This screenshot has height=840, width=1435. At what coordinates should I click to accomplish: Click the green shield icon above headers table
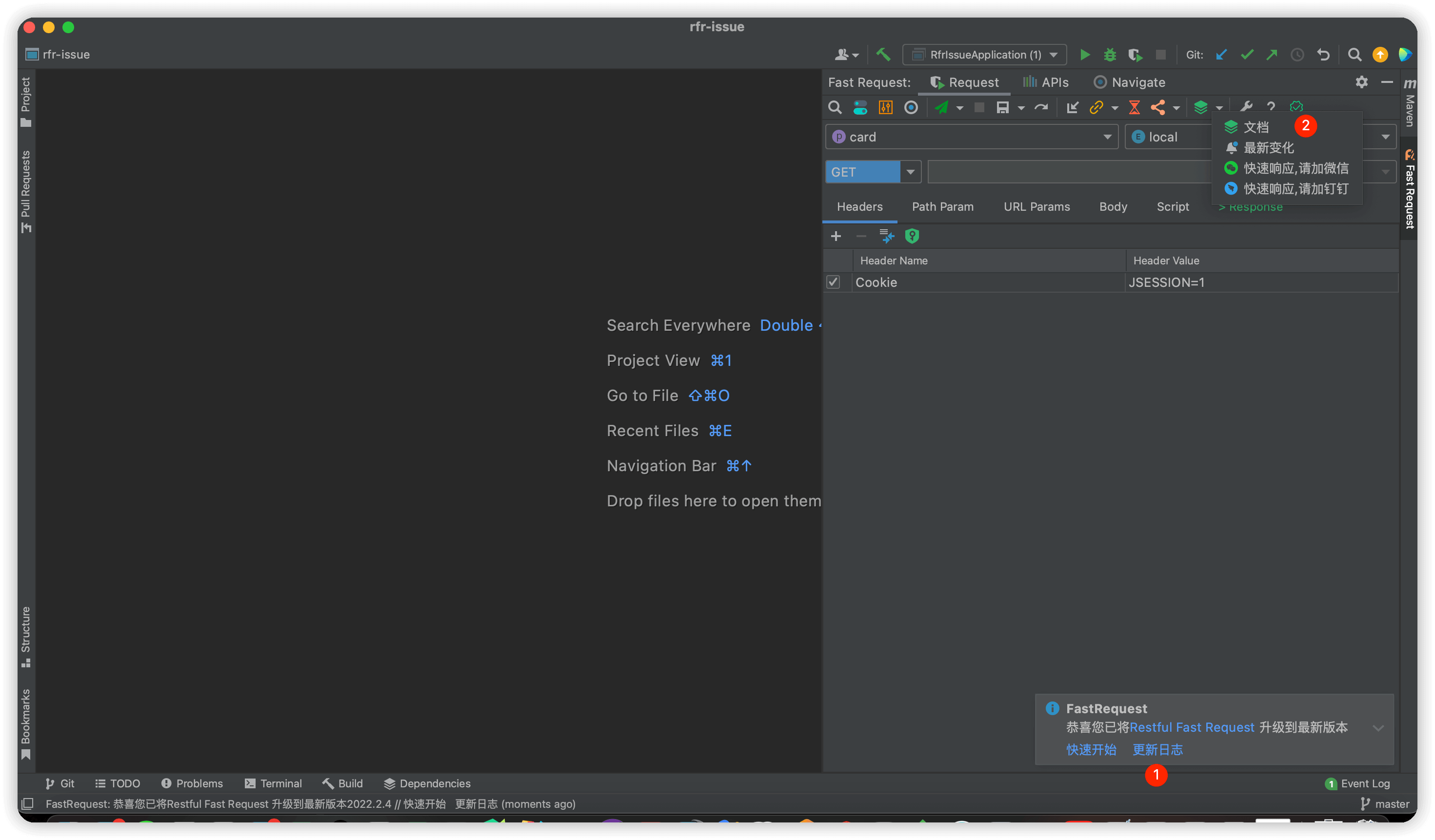(912, 236)
